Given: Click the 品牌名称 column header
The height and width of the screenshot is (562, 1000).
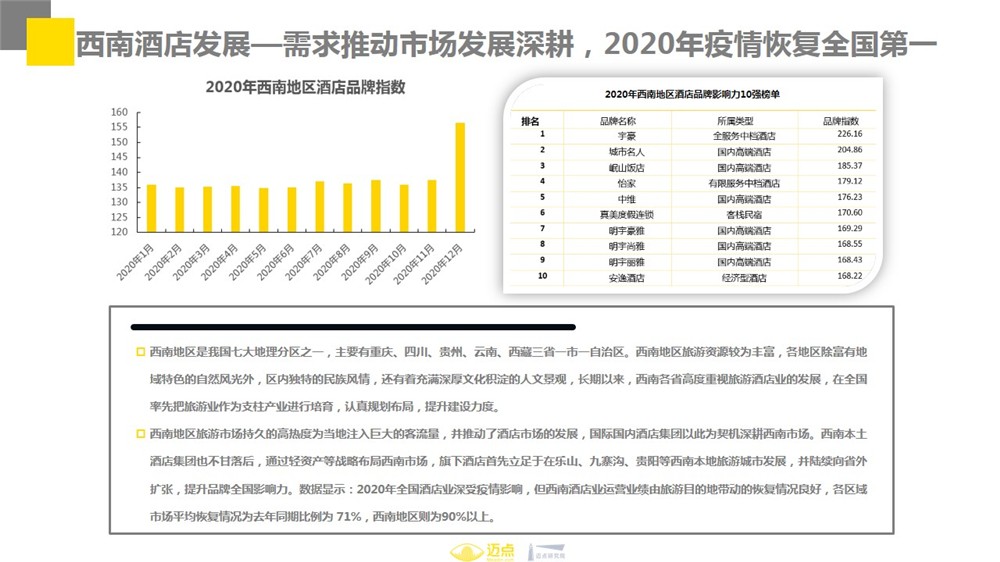Looking at the screenshot, I should click(618, 120).
